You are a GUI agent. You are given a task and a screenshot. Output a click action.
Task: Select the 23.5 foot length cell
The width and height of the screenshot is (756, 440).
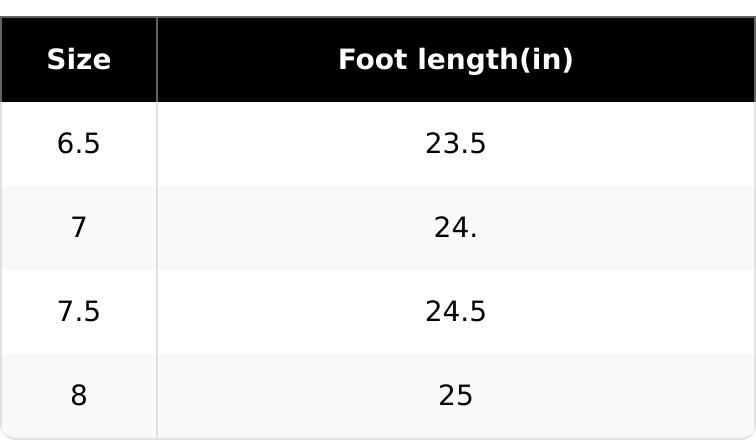pyautogui.click(x=455, y=144)
